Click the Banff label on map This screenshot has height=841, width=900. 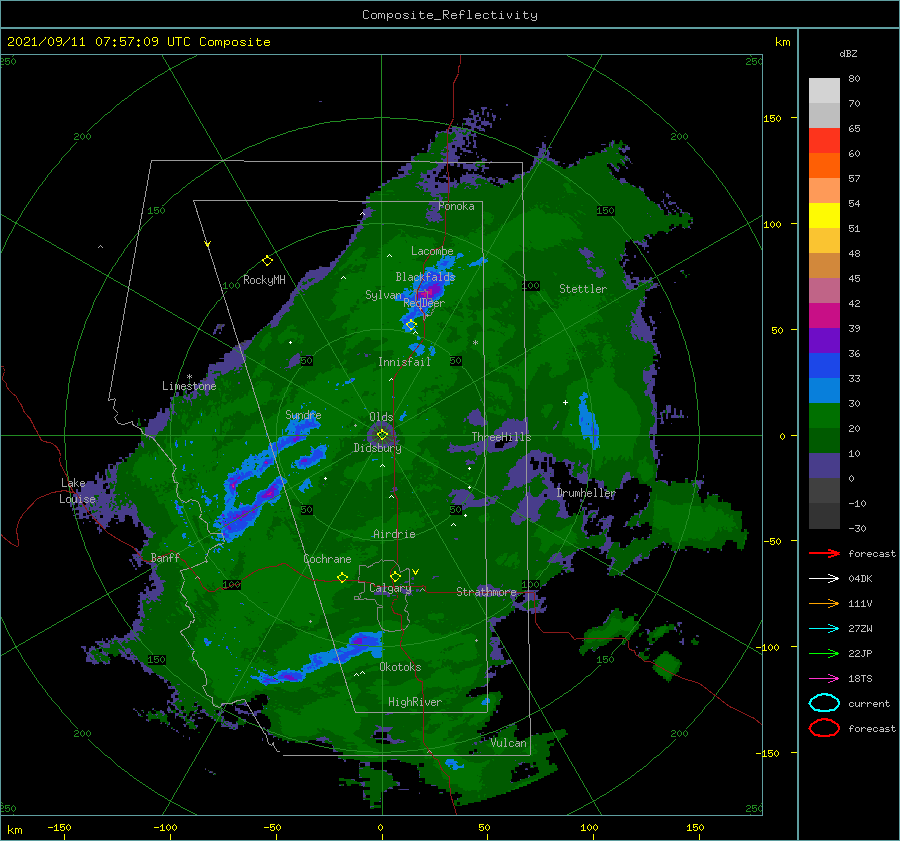[165, 558]
